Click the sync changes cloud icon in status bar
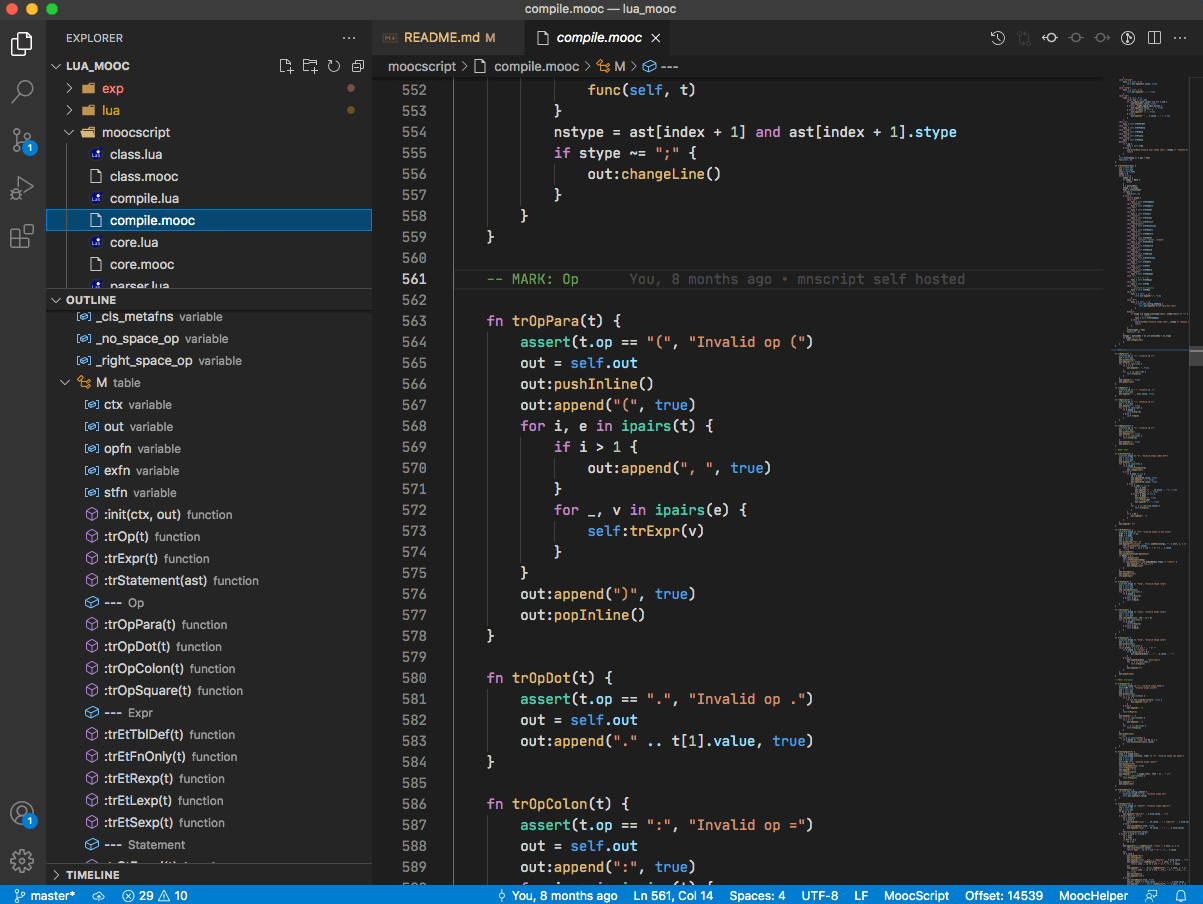The height and width of the screenshot is (904, 1203). click(x=98, y=895)
